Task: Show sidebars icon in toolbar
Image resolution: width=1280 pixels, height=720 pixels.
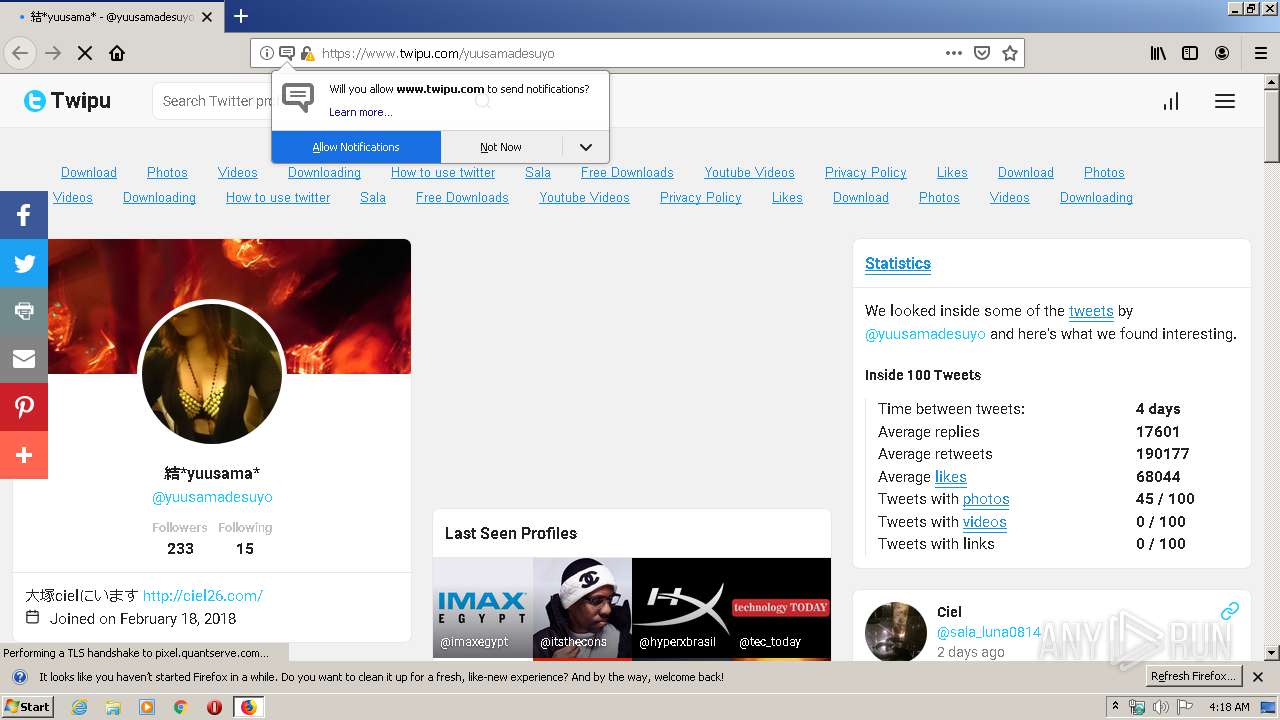Action: pos(1190,53)
